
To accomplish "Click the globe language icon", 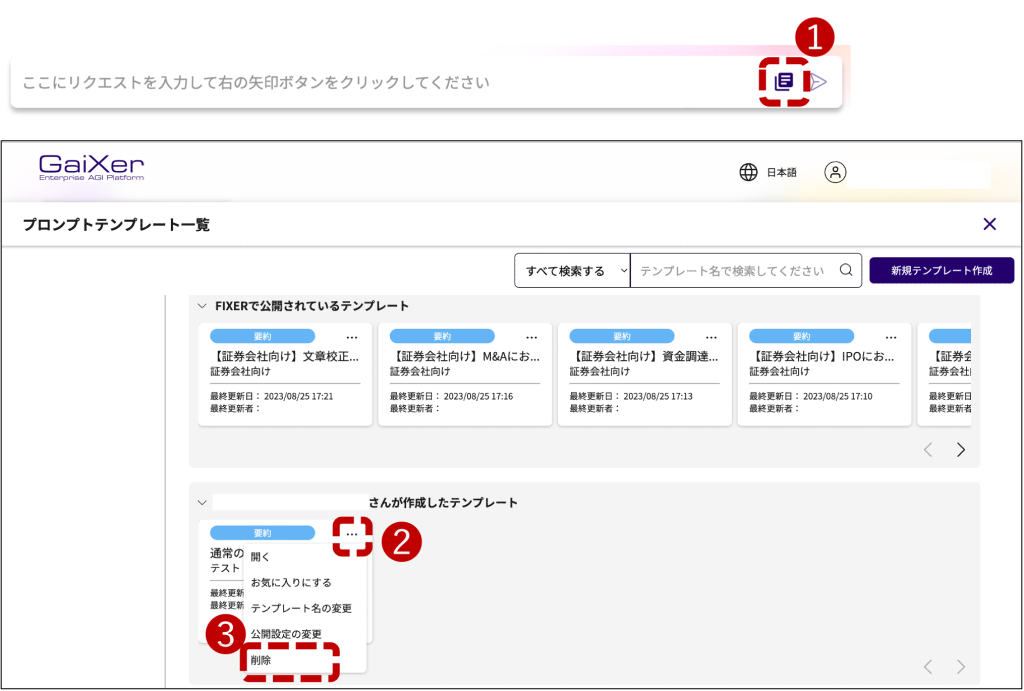I will tap(748, 172).
